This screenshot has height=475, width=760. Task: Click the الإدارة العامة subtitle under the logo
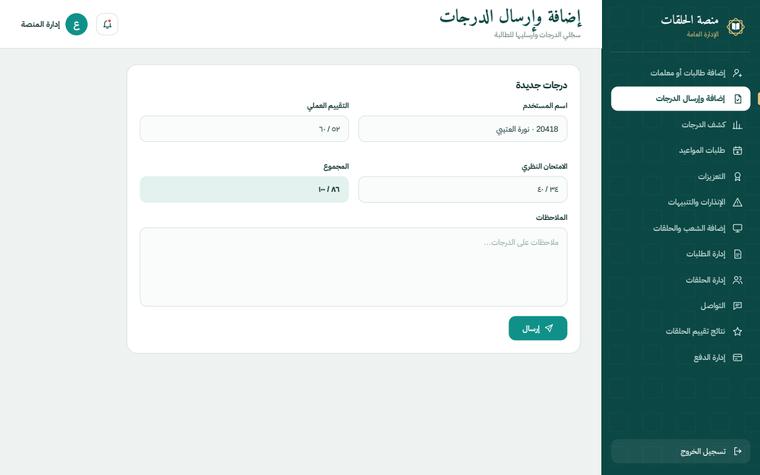tap(703, 34)
